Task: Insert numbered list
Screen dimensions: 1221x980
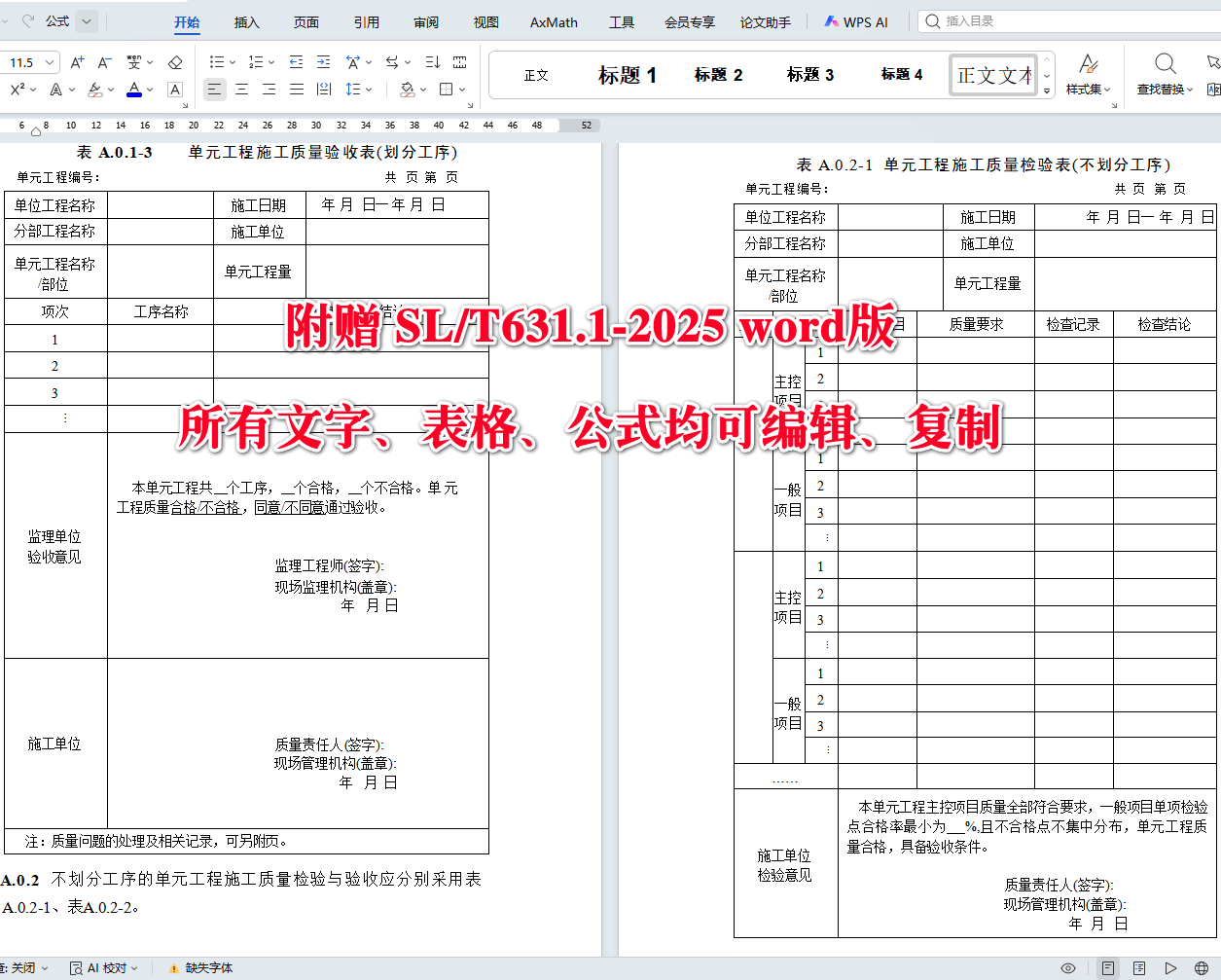Action: pyautogui.click(x=255, y=62)
